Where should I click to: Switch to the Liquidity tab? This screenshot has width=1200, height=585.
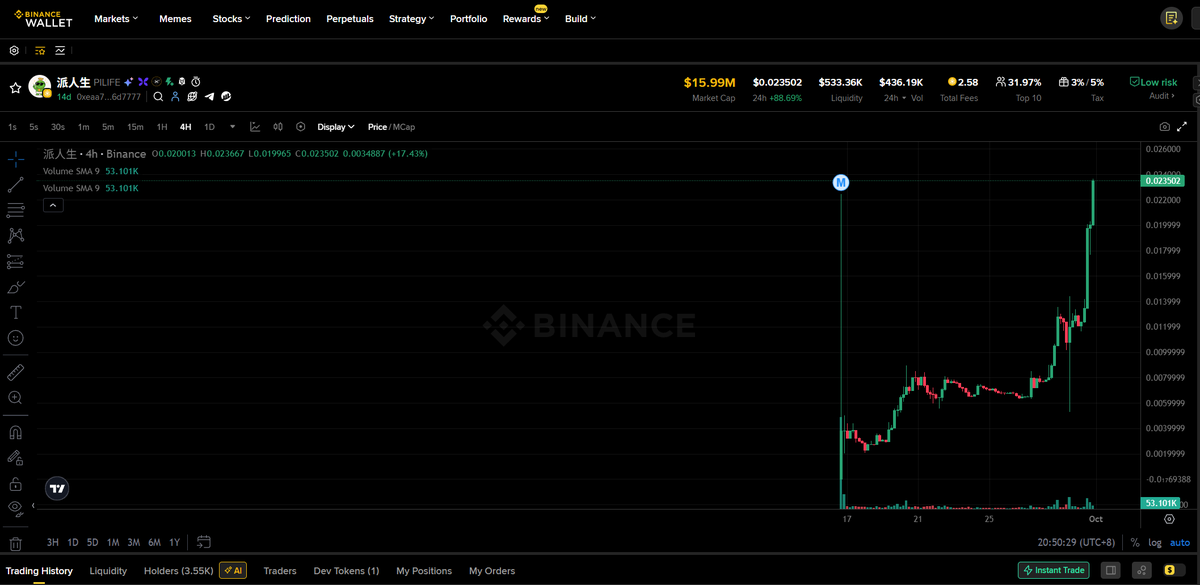(108, 571)
